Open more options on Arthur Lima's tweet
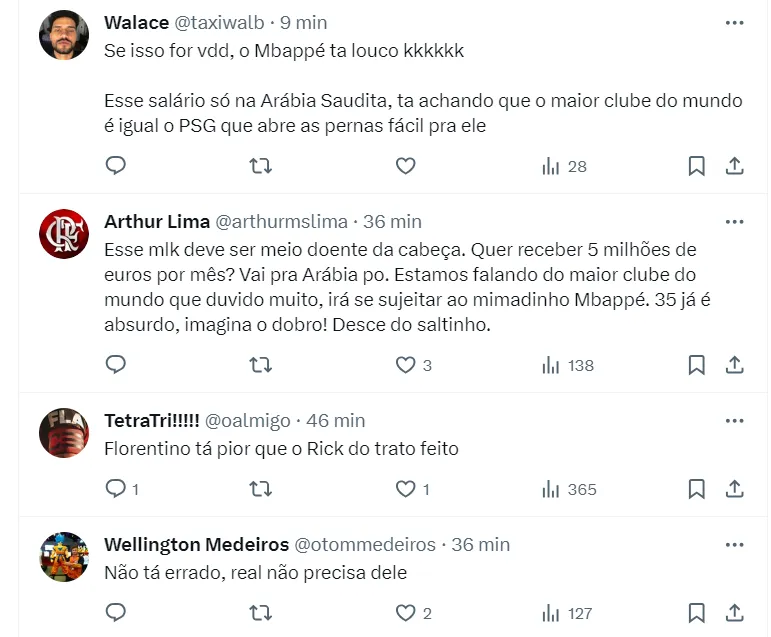Image resolution: width=771 pixels, height=637 pixels. 734,221
